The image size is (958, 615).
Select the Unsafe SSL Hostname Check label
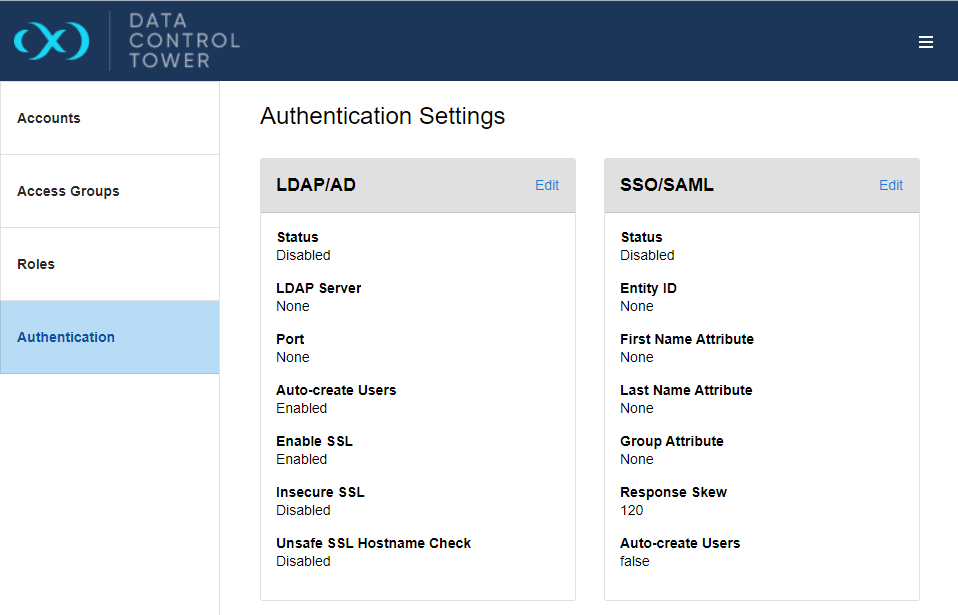(373, 543)
